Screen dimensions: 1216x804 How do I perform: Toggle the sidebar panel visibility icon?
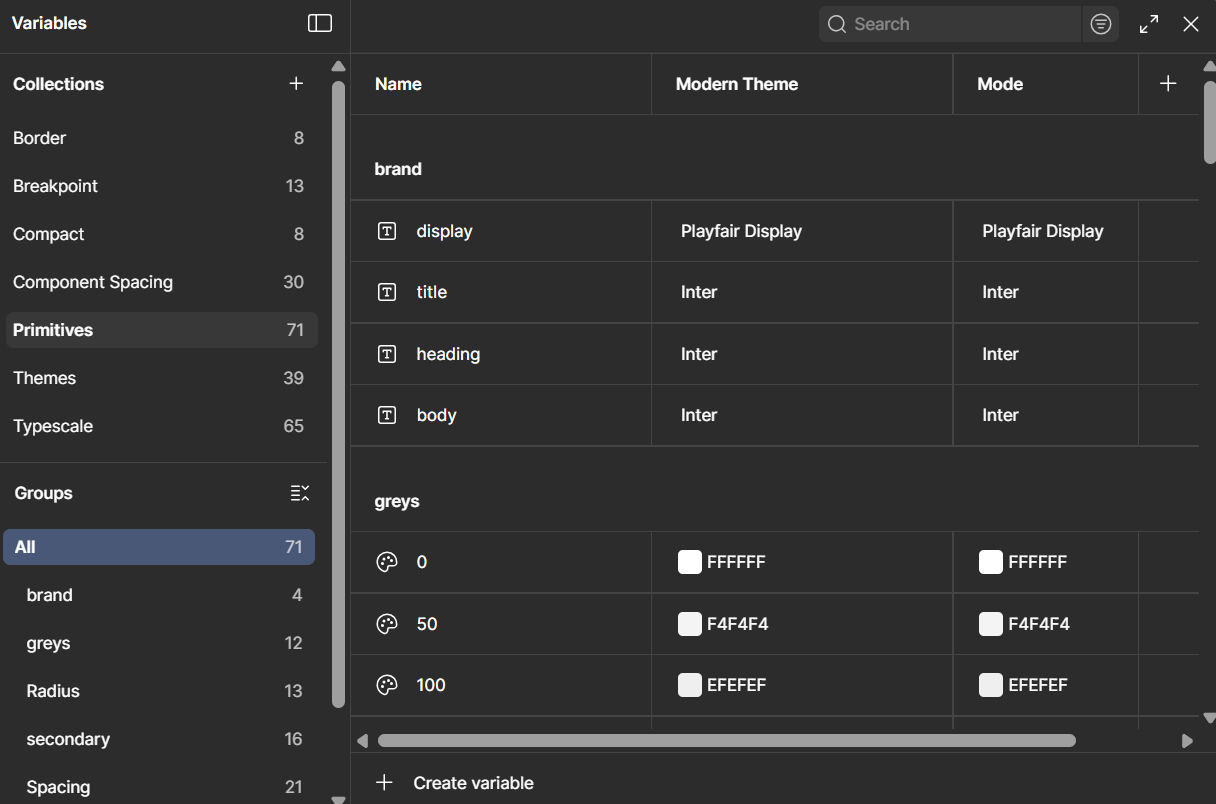click(x=319, y=23)
